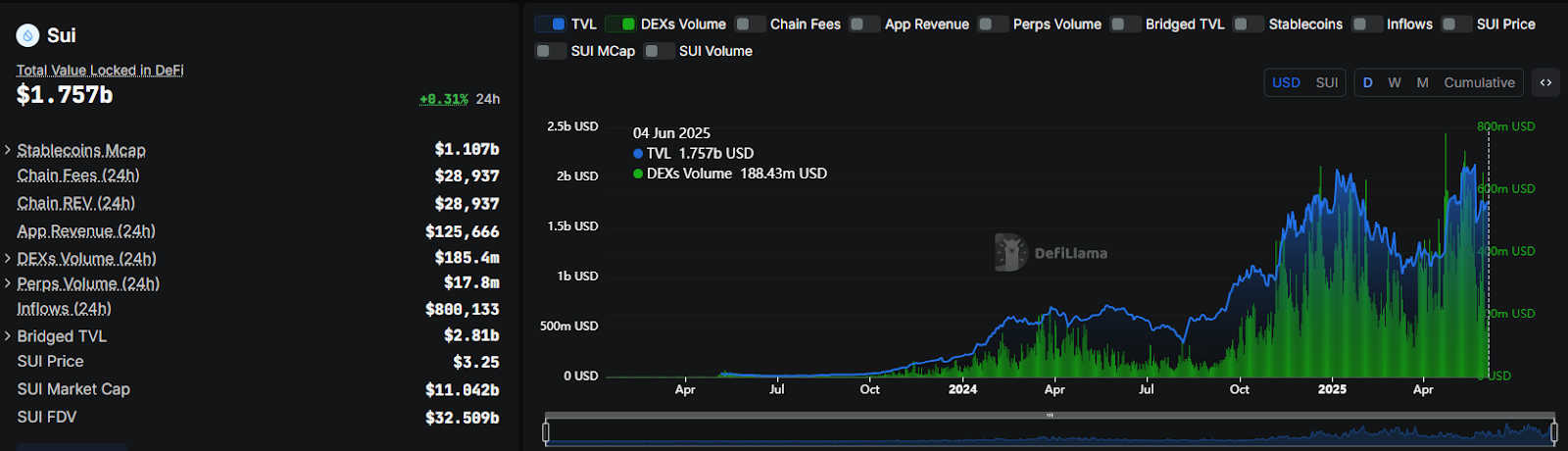Click the Chain REV (24h) label
Screen dimensions: 1568x451
pos(75,203)
